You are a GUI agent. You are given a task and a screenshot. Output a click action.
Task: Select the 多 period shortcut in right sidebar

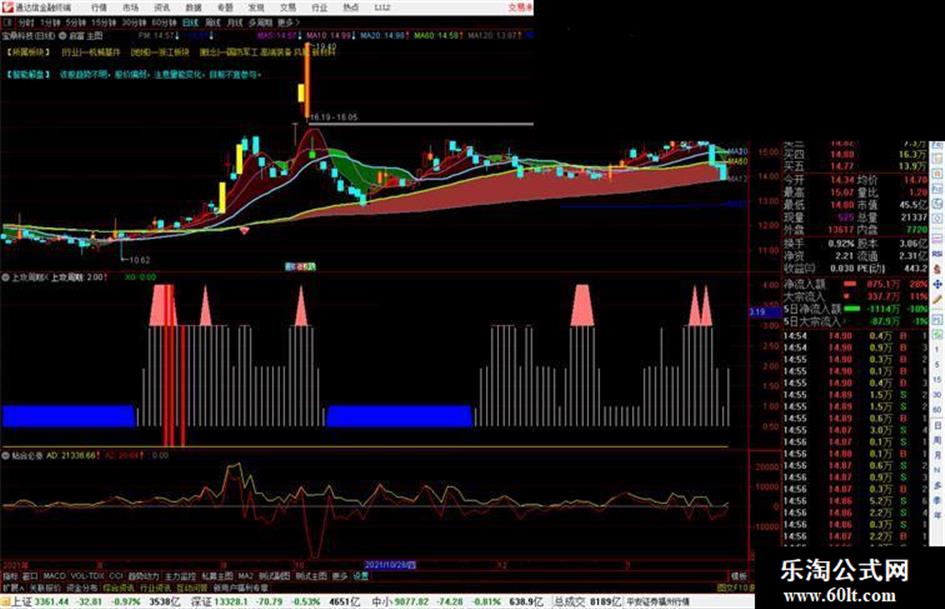coord(937,485)
